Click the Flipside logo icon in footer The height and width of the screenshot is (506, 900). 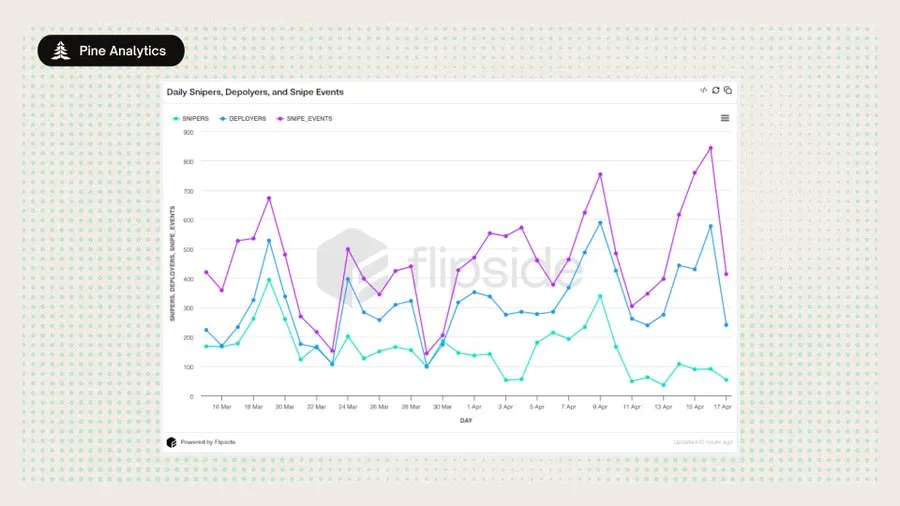(x=172, y=441)
